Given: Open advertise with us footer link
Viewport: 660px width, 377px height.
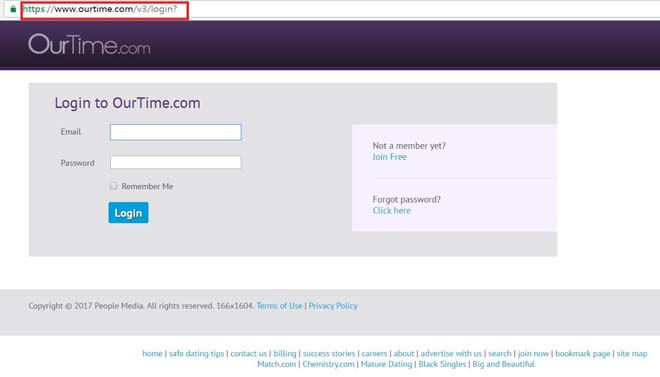Looking at the screenshot, I should pyautogui.click(x=451, y=353).
